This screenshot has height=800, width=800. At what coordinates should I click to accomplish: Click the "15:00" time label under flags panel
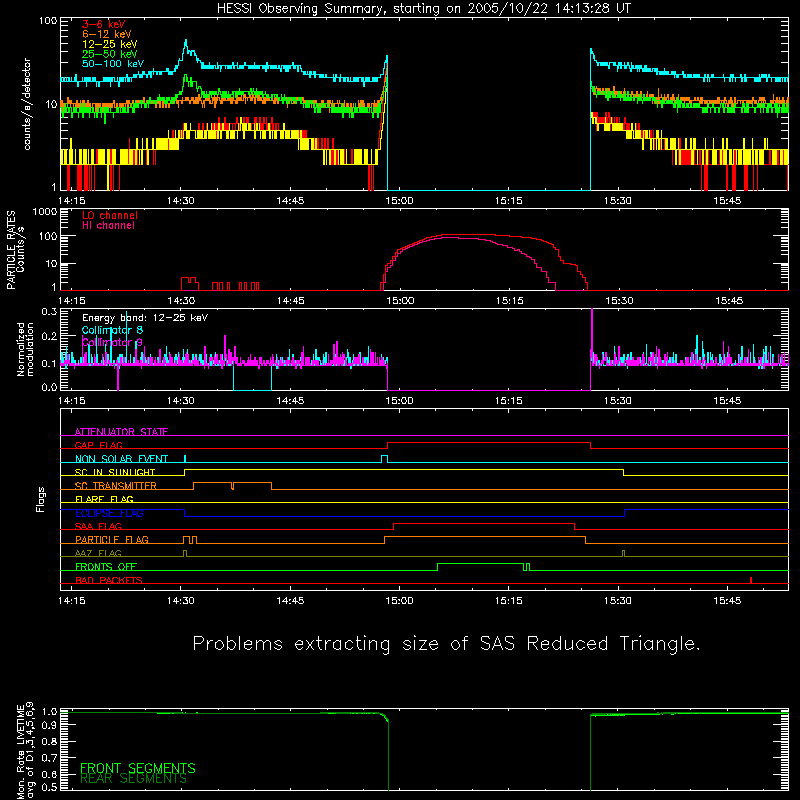399,601
